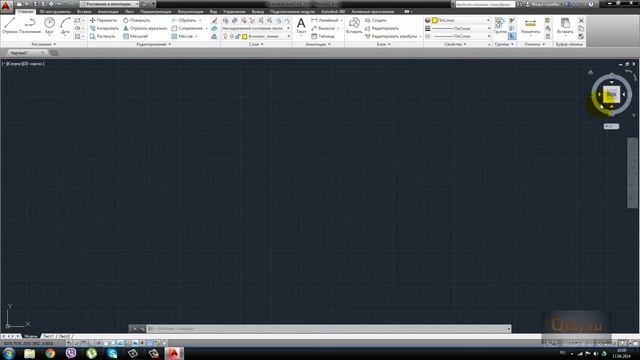Switch to the Вставка ribbon tab

[84, 11]
